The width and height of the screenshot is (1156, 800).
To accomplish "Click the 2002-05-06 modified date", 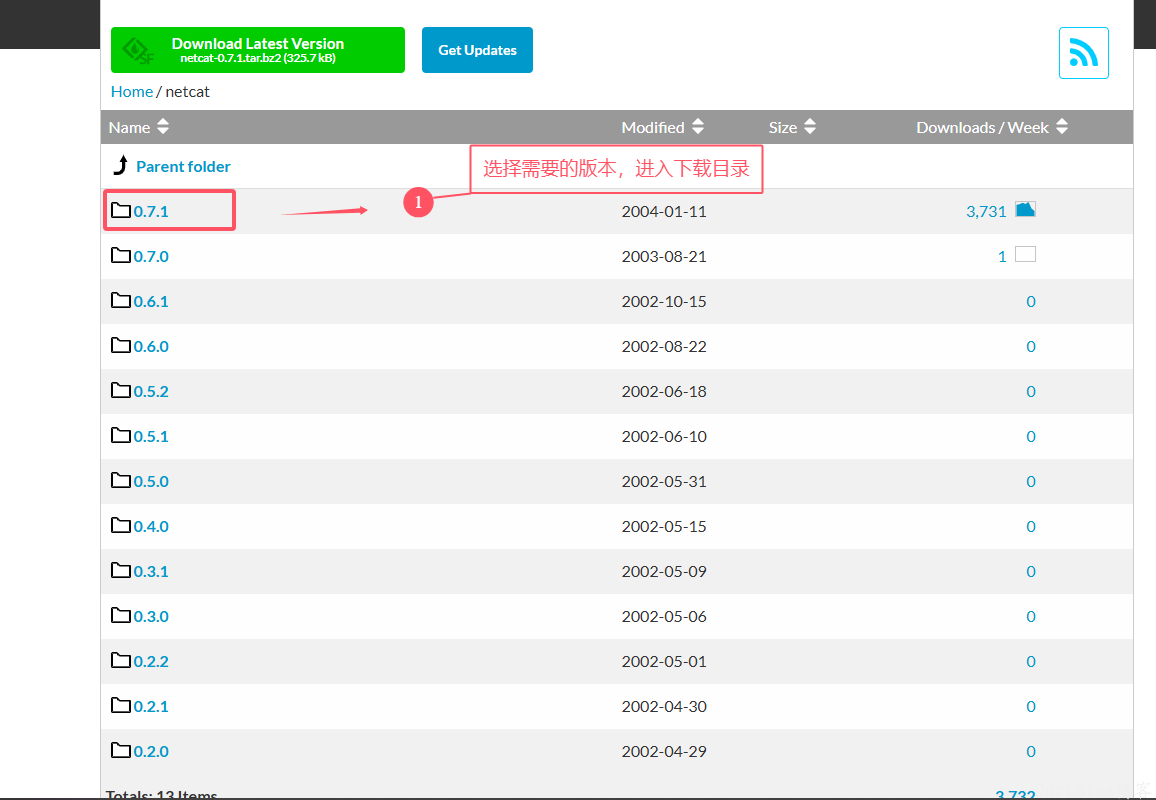I will point(664,616).
